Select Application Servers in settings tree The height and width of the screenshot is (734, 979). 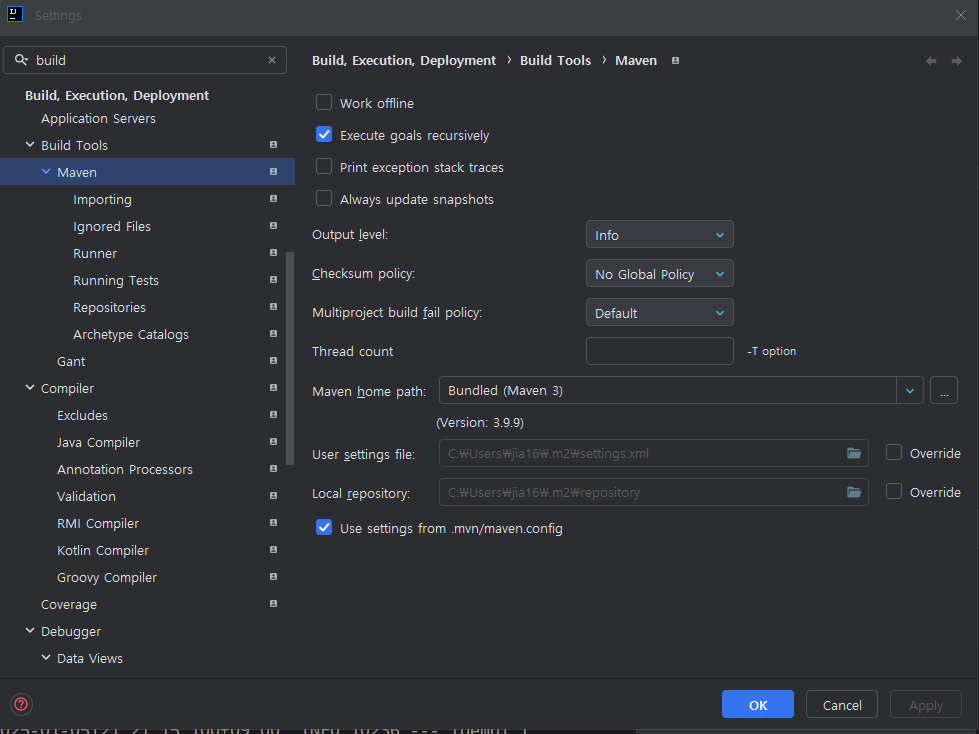(x=98, y=119)
